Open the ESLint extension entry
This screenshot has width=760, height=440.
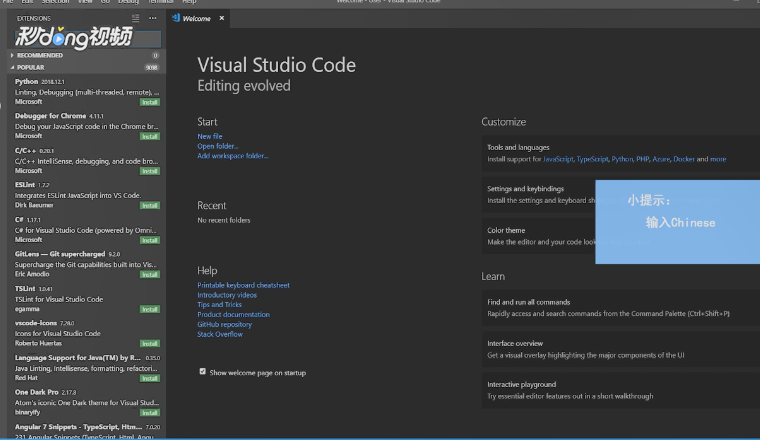[87, 195]
